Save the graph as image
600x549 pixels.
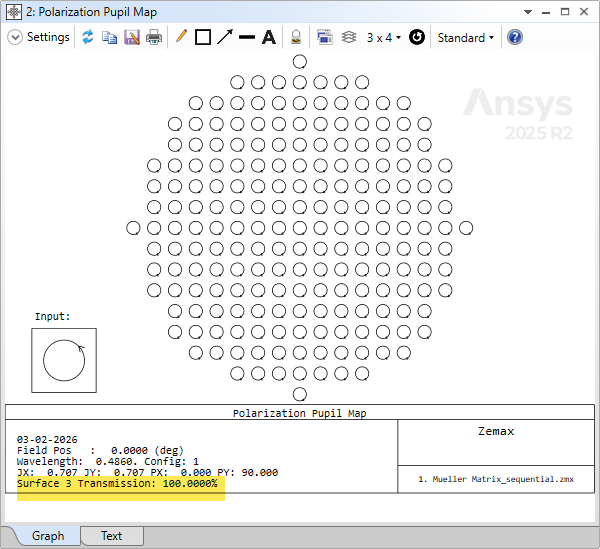132,37
